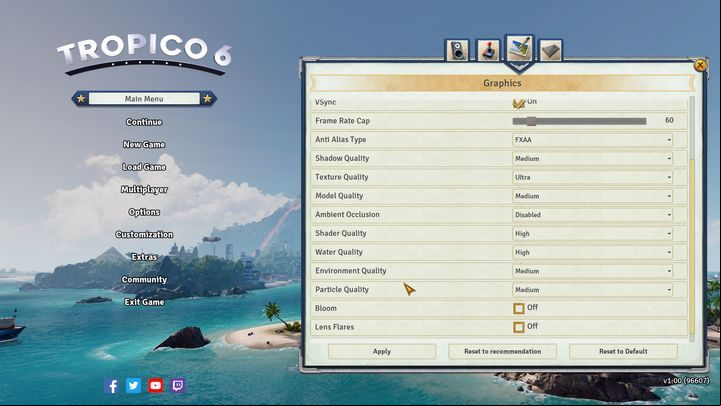This screenshot has width=721, height=406.
Task: Open Tropico Facebook page
Action: click(x=111, y=385)
